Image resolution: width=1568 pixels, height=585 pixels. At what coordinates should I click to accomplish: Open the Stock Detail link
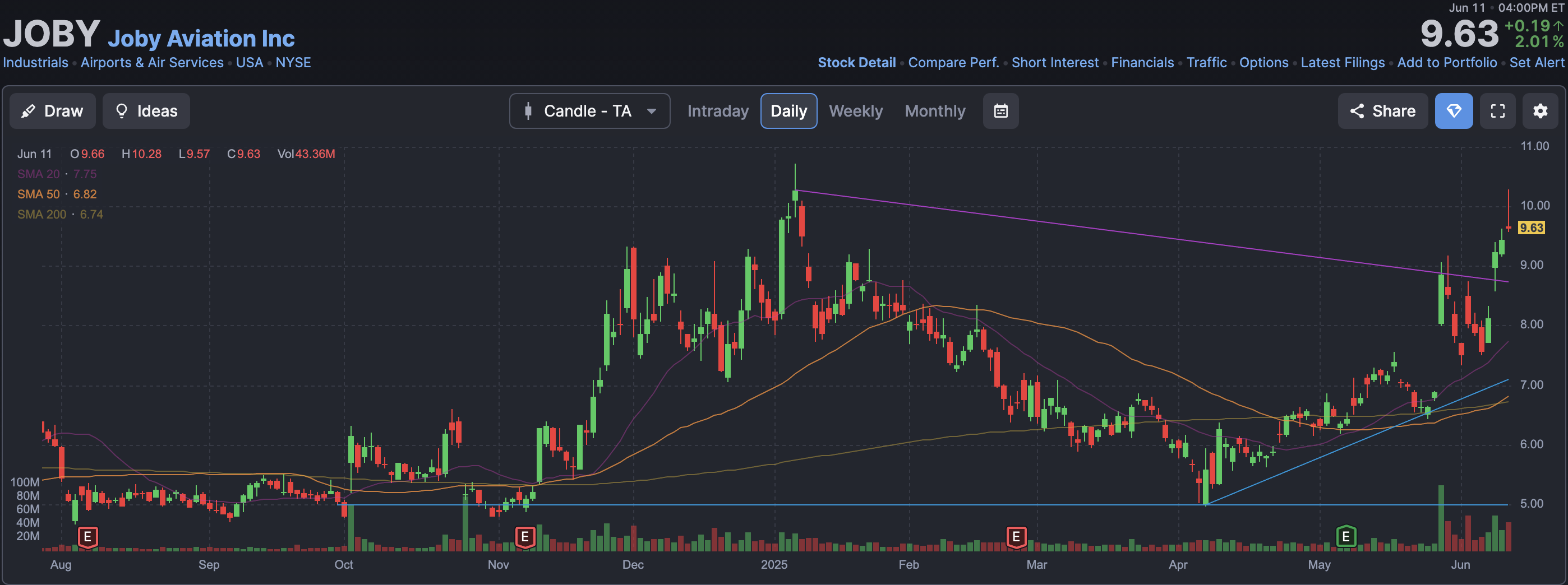point(856,63)
